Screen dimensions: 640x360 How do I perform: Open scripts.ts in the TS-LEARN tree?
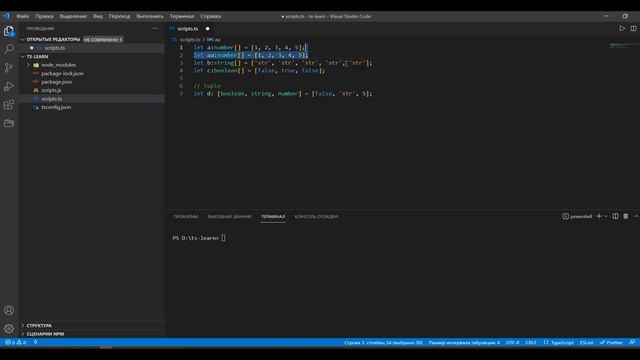coord(51,99)
